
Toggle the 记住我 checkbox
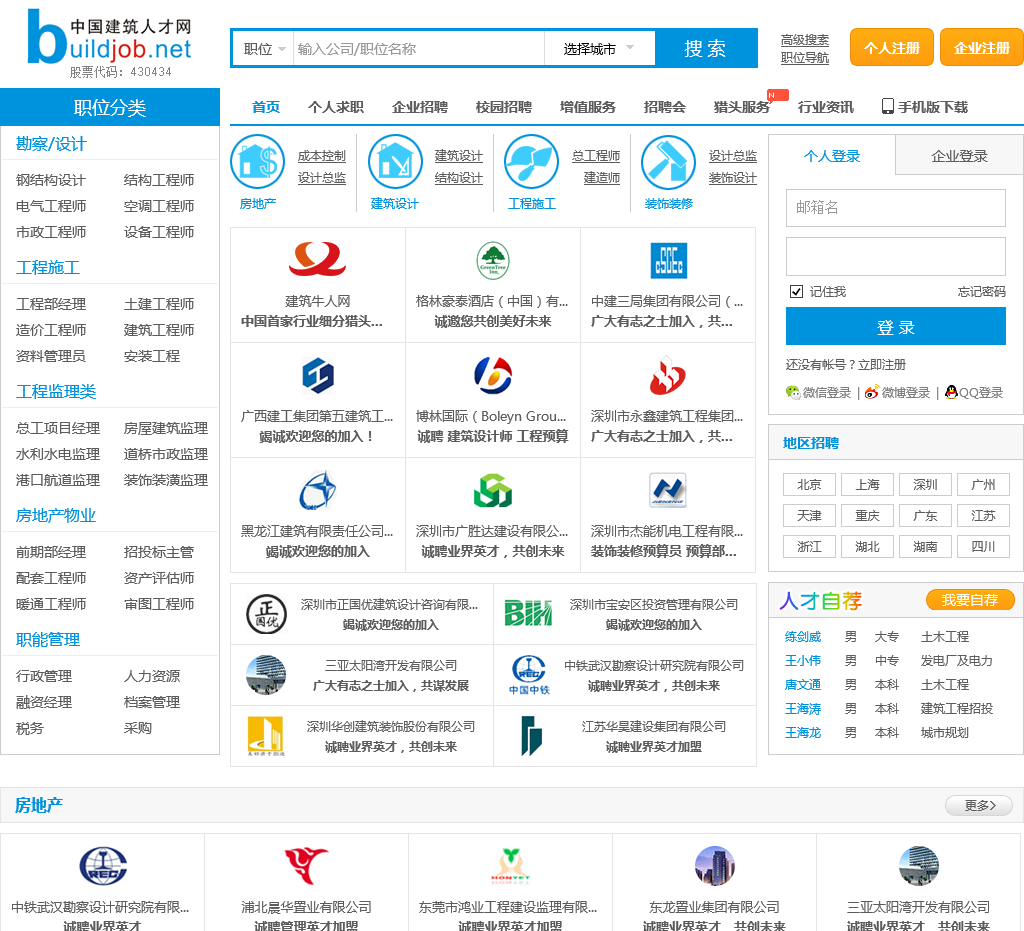(x=796, y=291)
